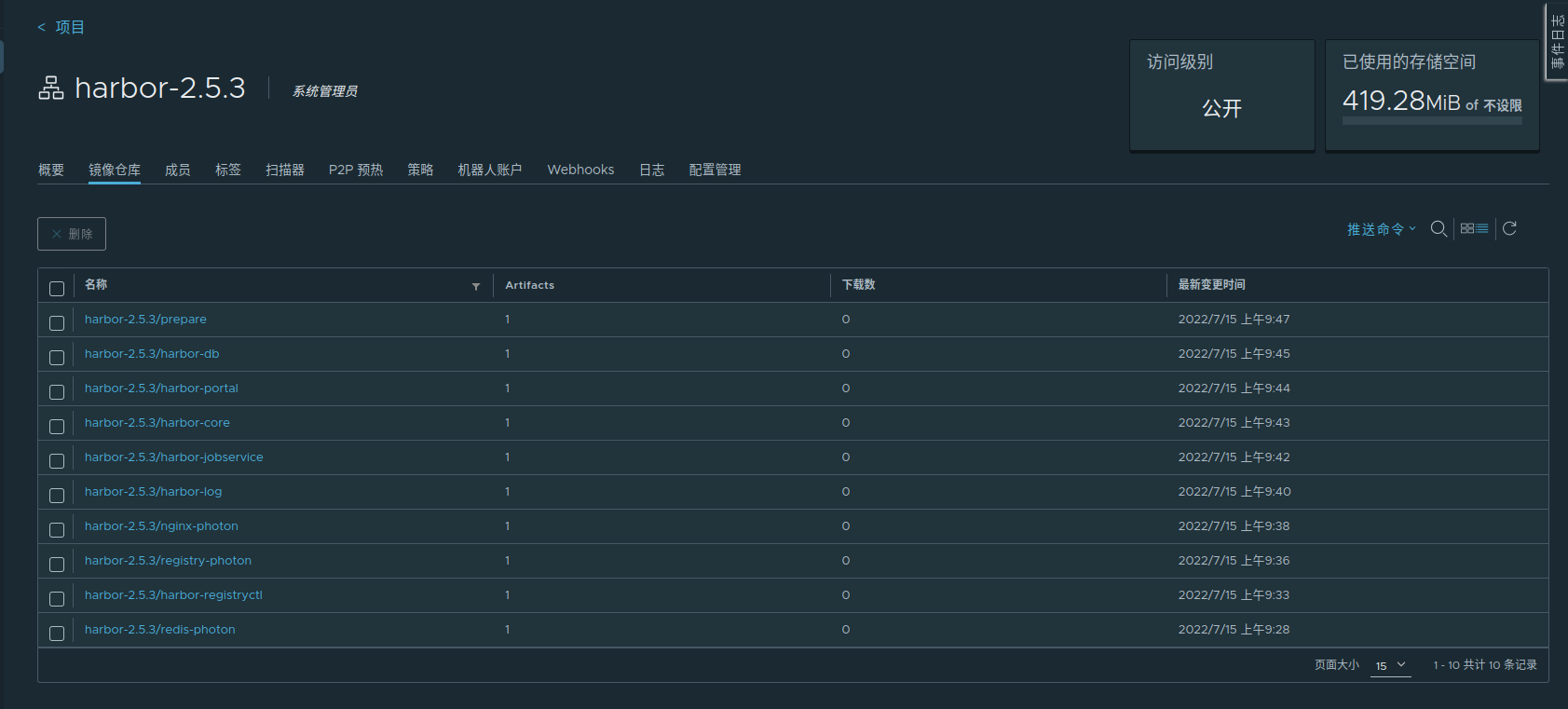
Task: Click timestamp 2022/7/15 上午9:45
Action: point(1234,353)
